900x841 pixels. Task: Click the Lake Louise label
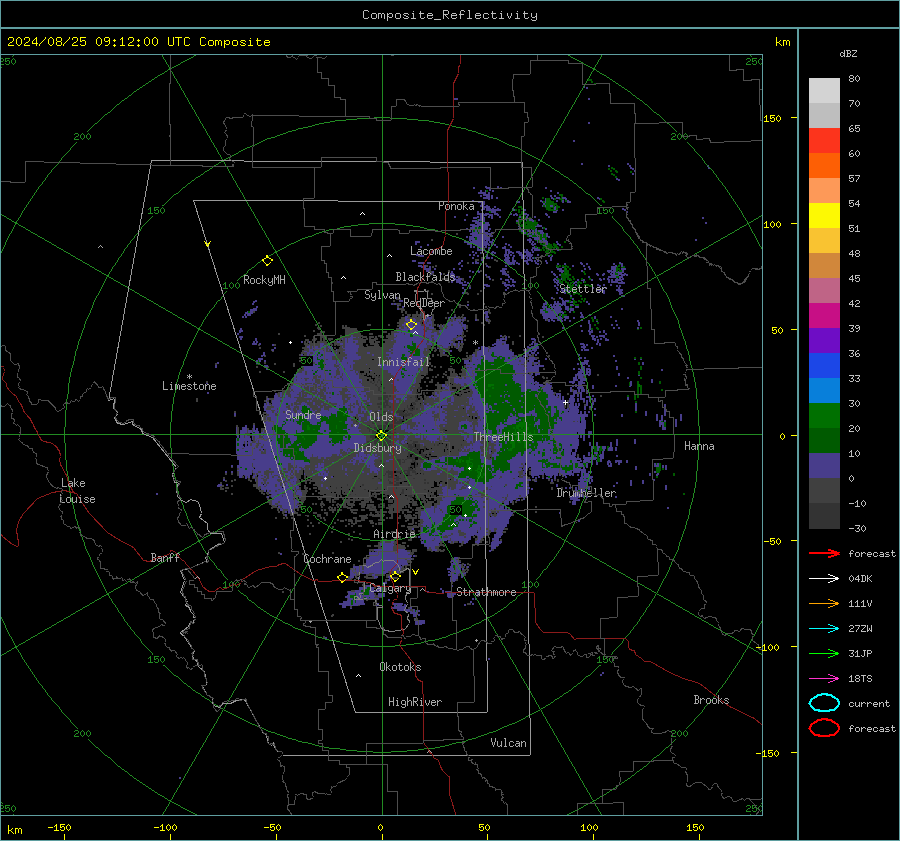click(77, 491)
